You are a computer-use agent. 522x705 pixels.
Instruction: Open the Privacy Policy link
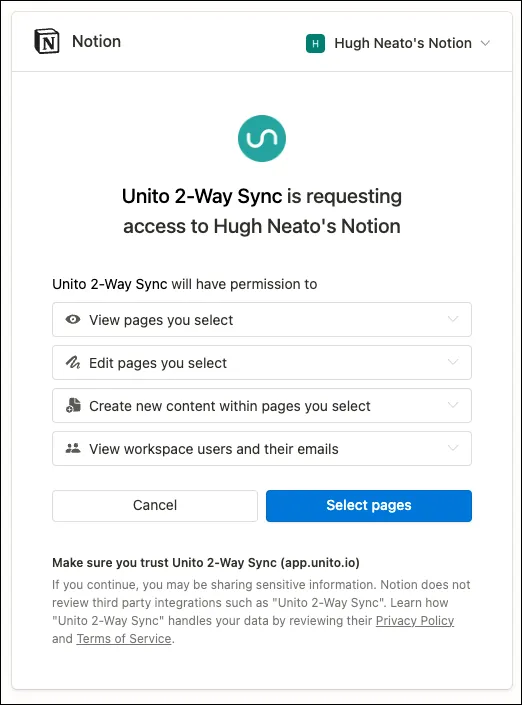(x=415, y=620)
